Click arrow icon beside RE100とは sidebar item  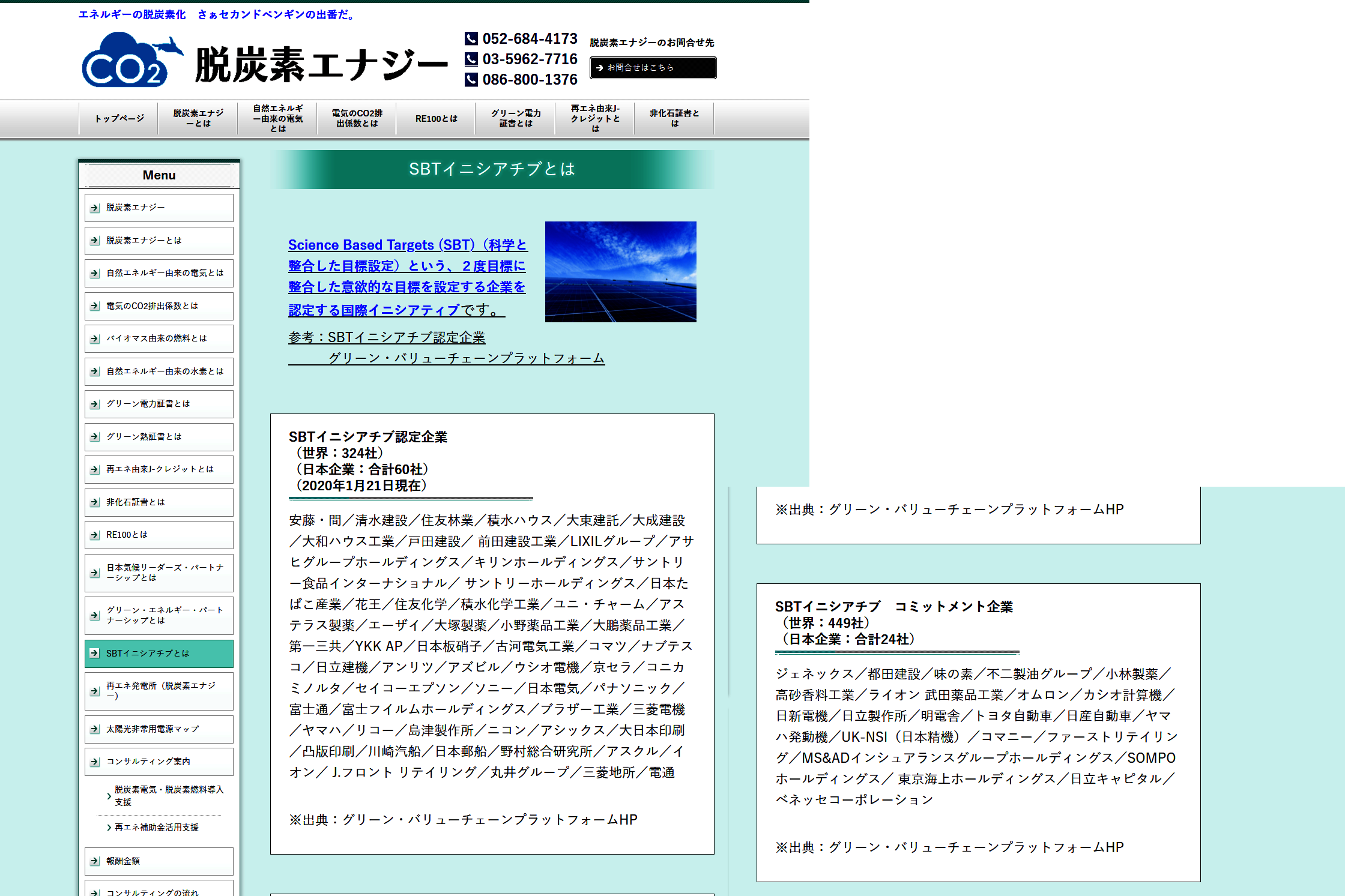click(x=95, y=535)
